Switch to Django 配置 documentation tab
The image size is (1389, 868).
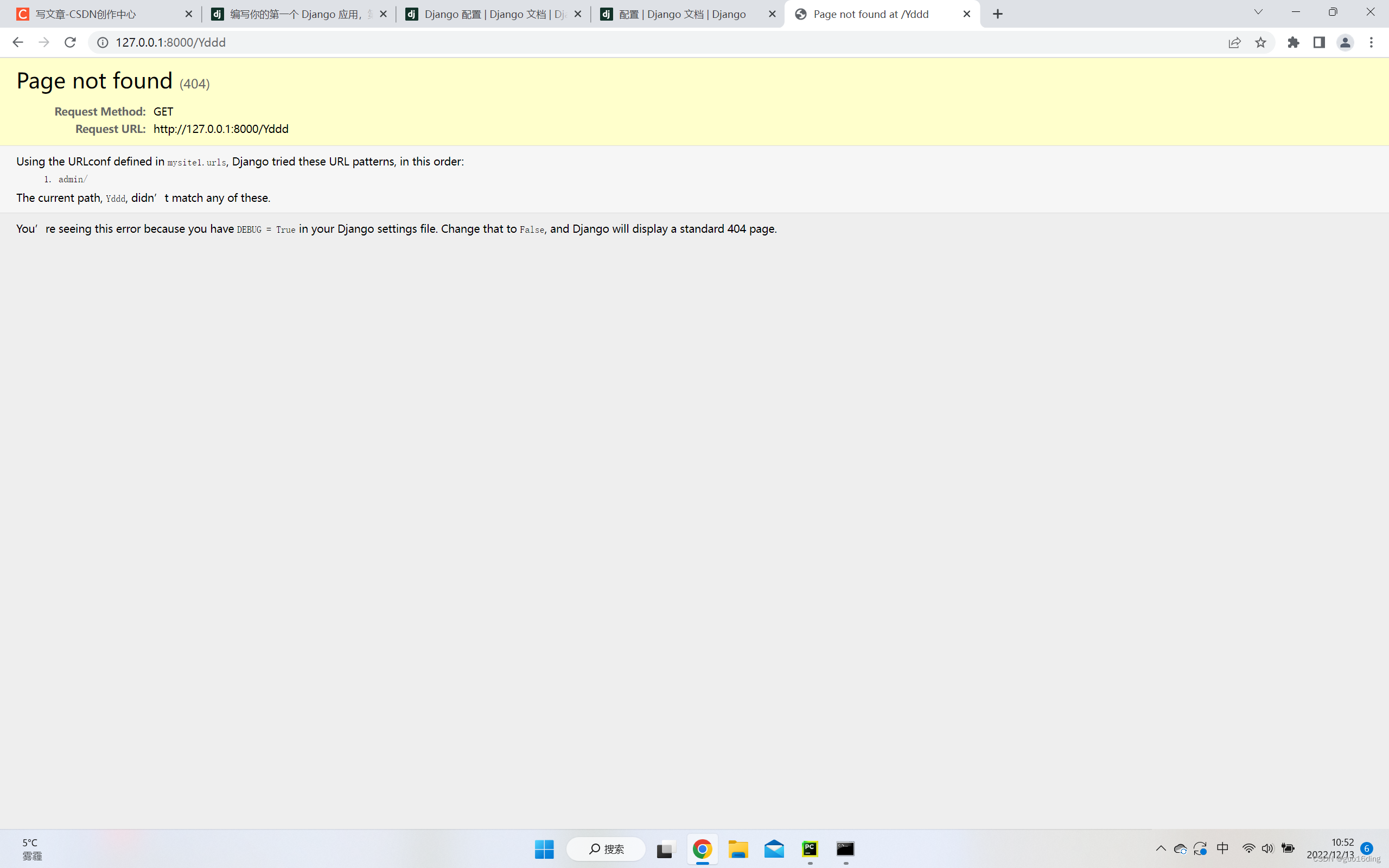tap(494, 14)
